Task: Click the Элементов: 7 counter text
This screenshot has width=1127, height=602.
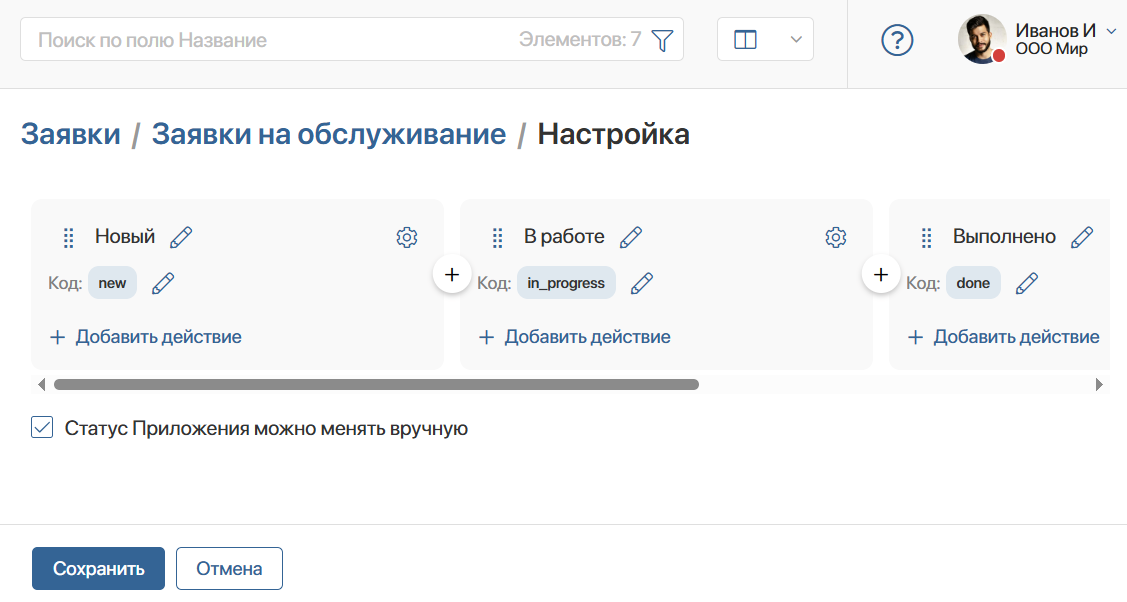Action: coord(580,40)
